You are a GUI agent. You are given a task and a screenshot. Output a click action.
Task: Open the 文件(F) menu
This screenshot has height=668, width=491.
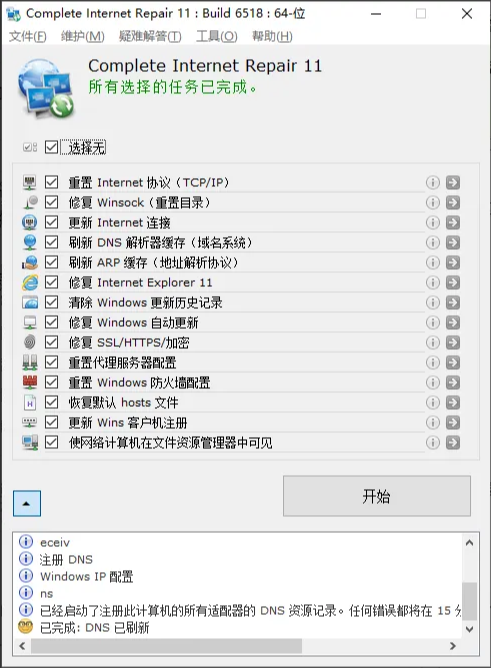(28, 36)
